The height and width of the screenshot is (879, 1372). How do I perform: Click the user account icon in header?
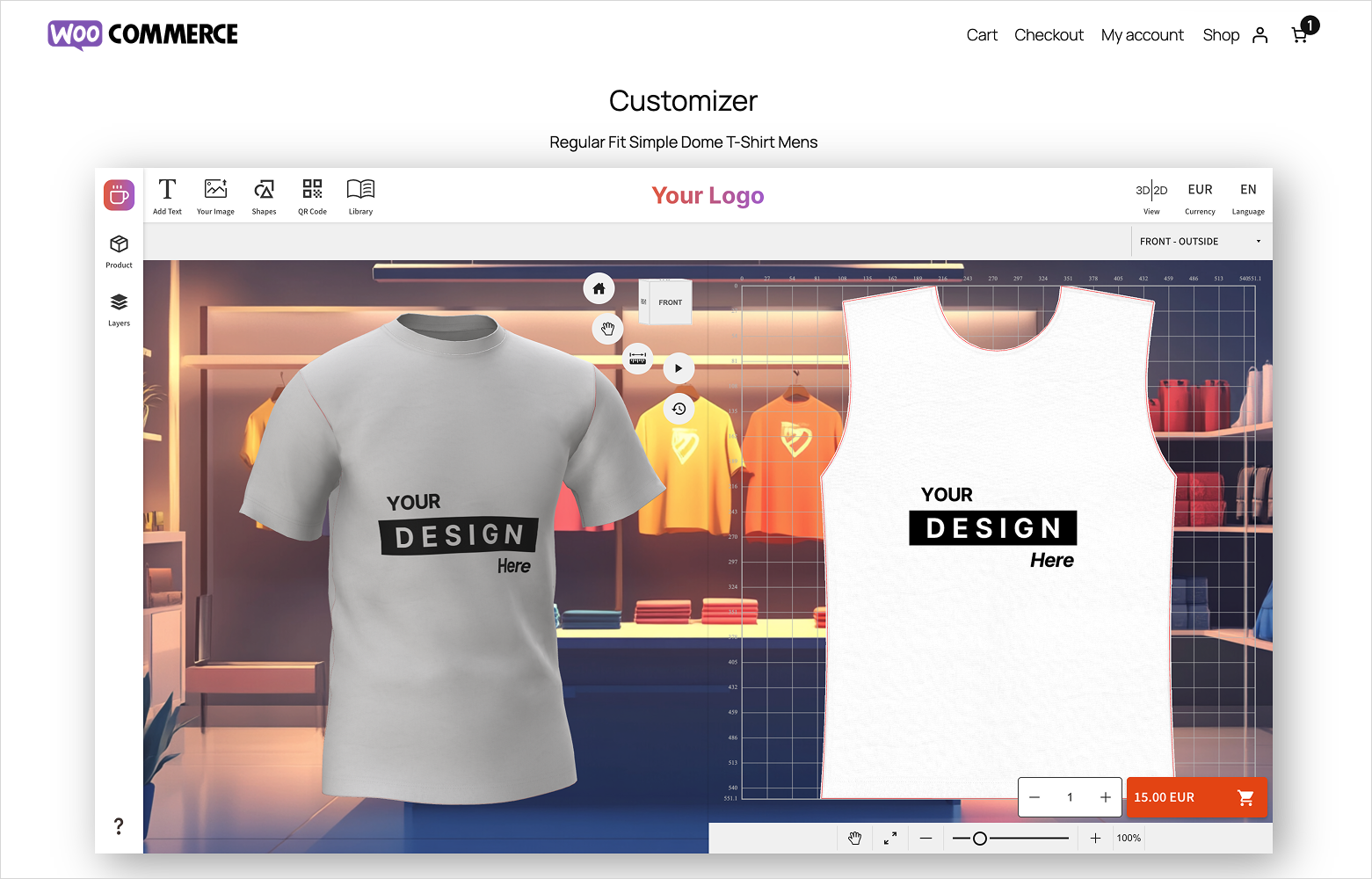point(1259,35)
